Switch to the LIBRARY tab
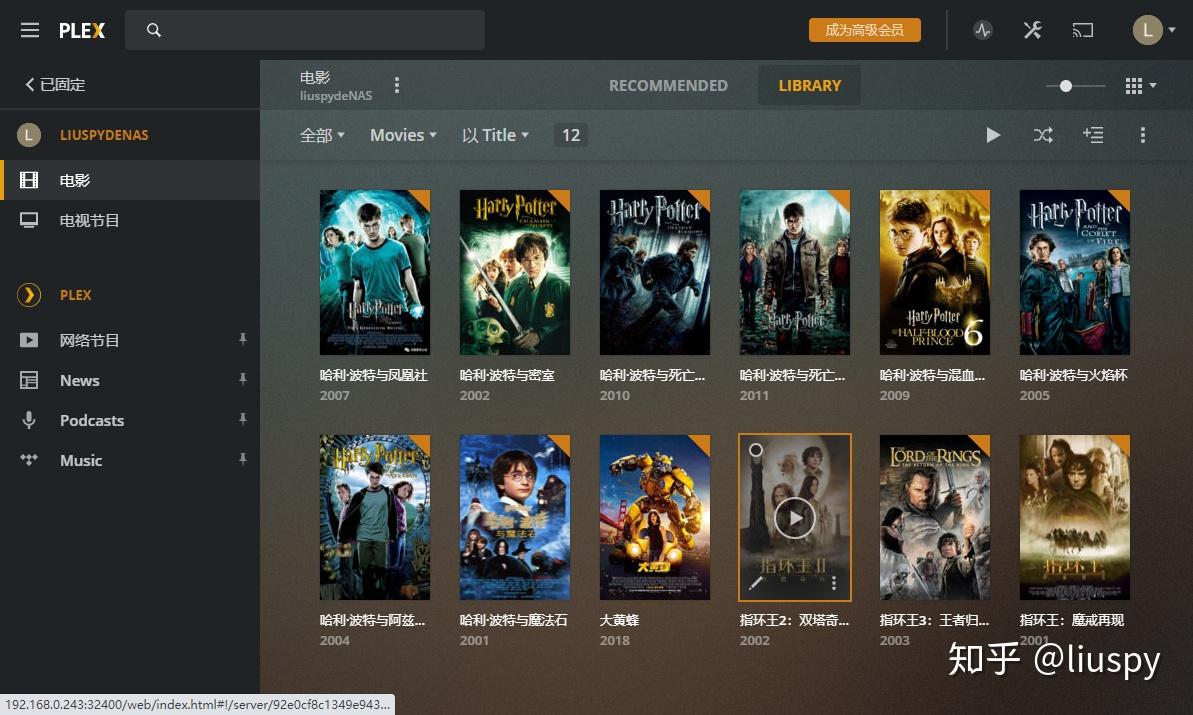1193x715 pixels. pos(810,85)
